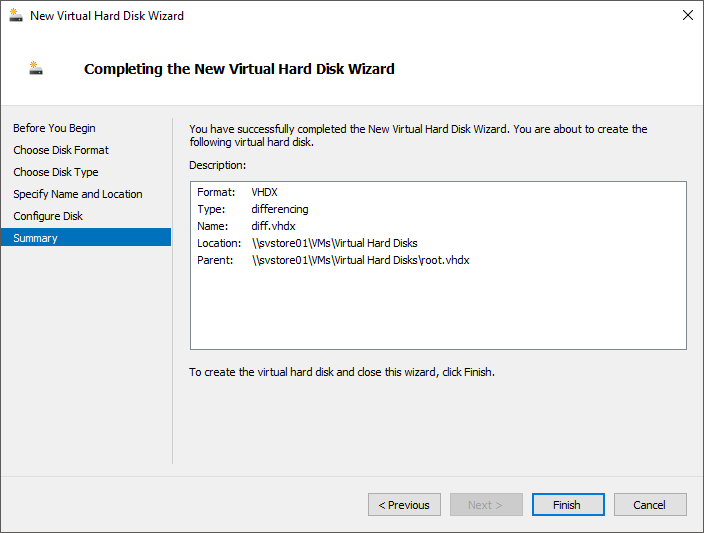The image size is (704, 533).
Task: Click the disabled Next button
Action: [x=486, y=505]
